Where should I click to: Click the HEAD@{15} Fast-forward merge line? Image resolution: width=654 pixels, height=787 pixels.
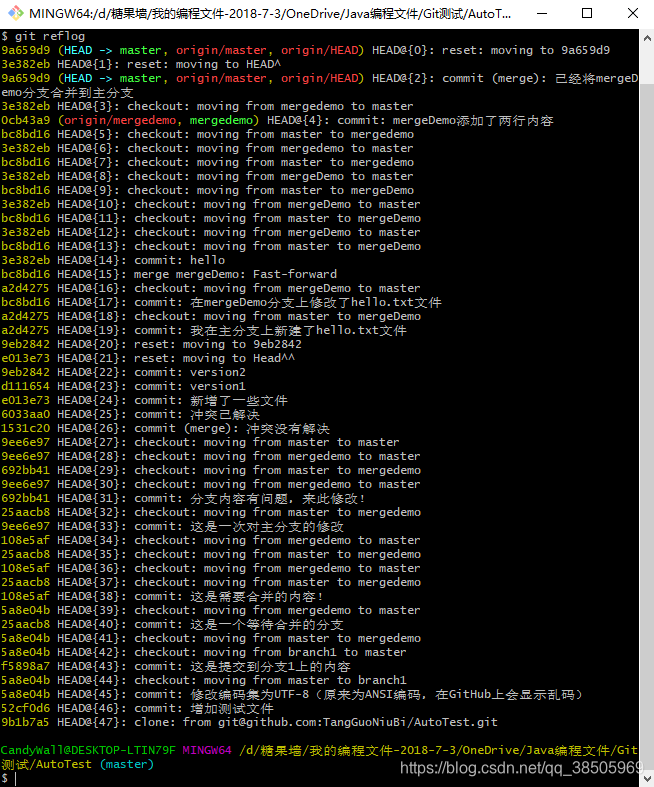coord(169,275)
